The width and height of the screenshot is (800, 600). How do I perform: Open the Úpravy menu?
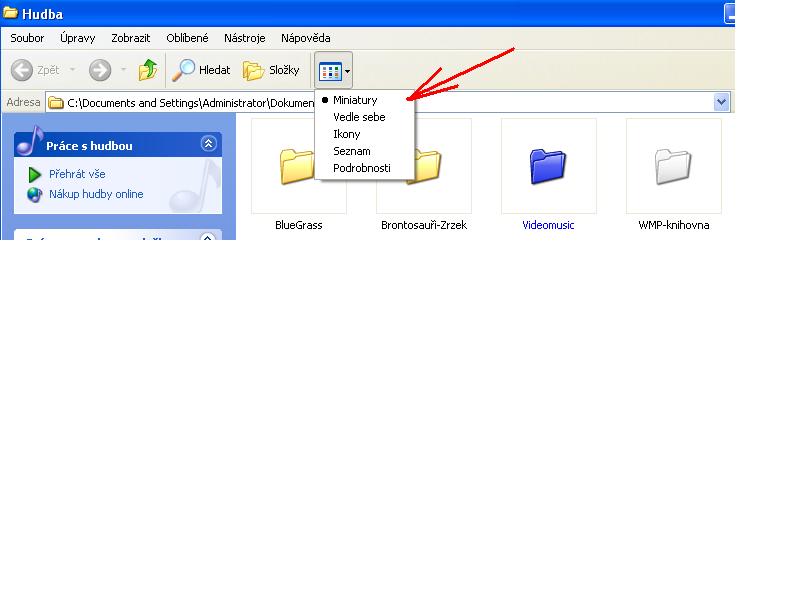[78, 38]
